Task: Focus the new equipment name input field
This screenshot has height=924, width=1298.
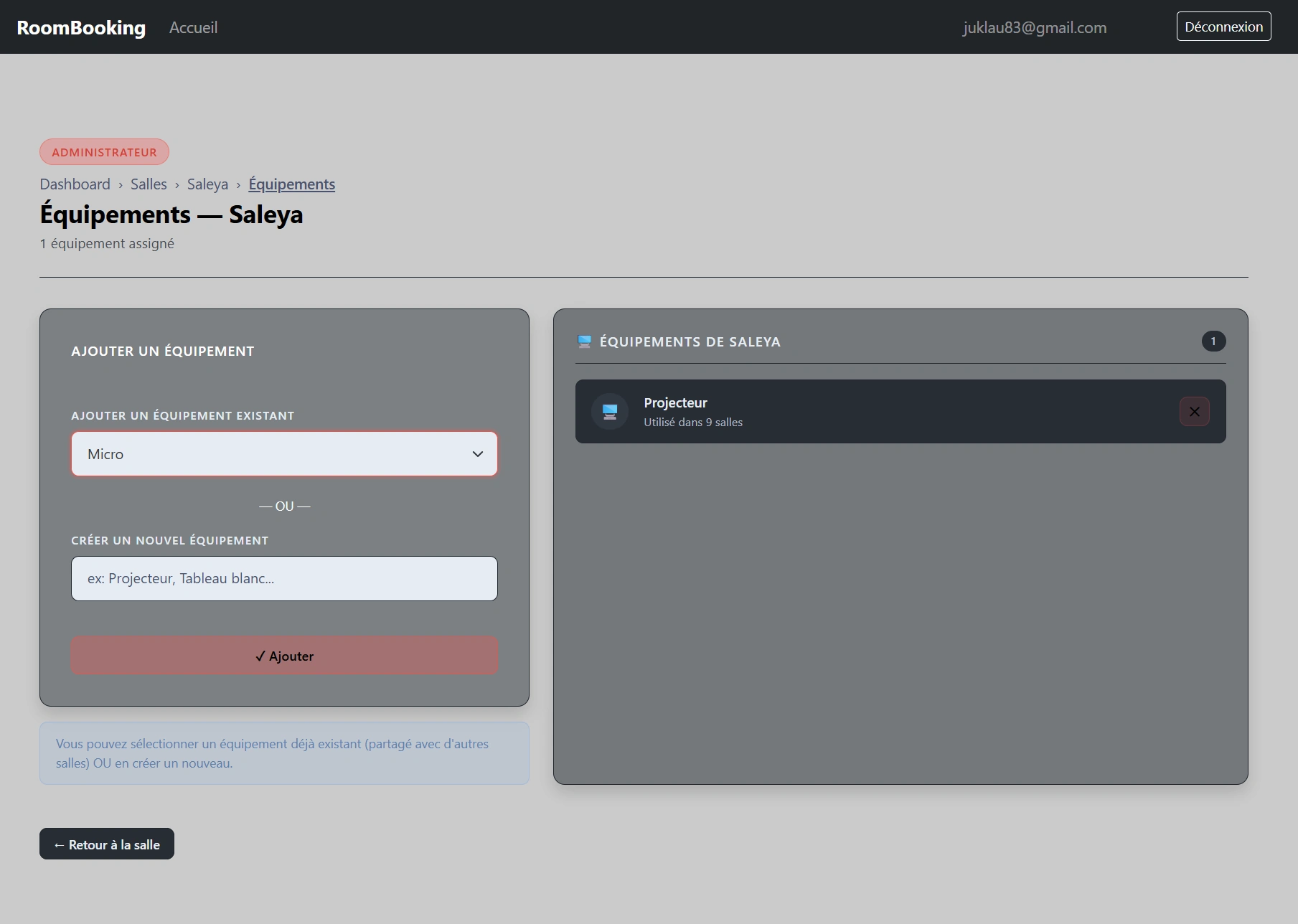Action: (x=284, y=579)
